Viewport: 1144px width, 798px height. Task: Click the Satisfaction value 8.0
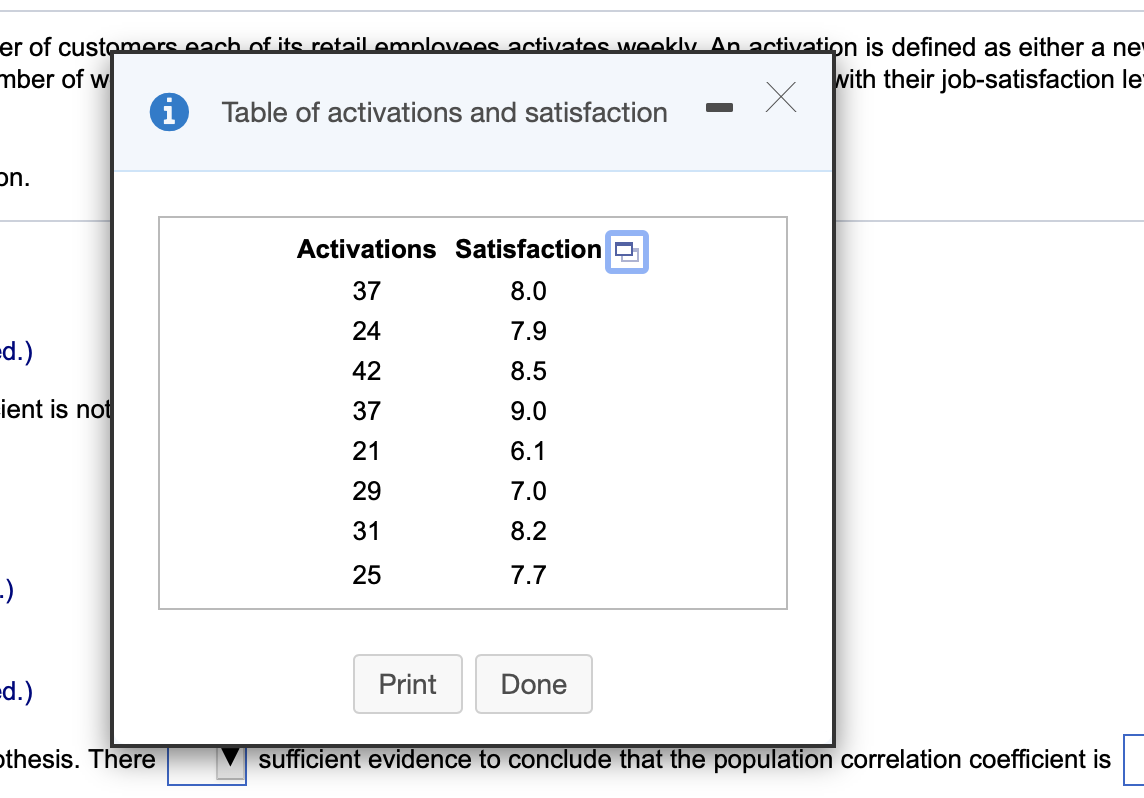[x=528, y=291]
